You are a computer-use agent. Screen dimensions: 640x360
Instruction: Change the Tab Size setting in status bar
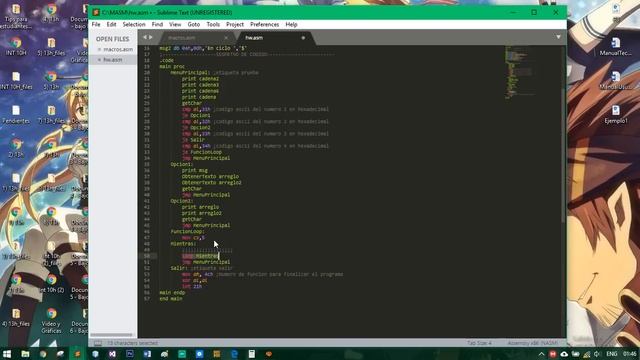click(479, 343)
